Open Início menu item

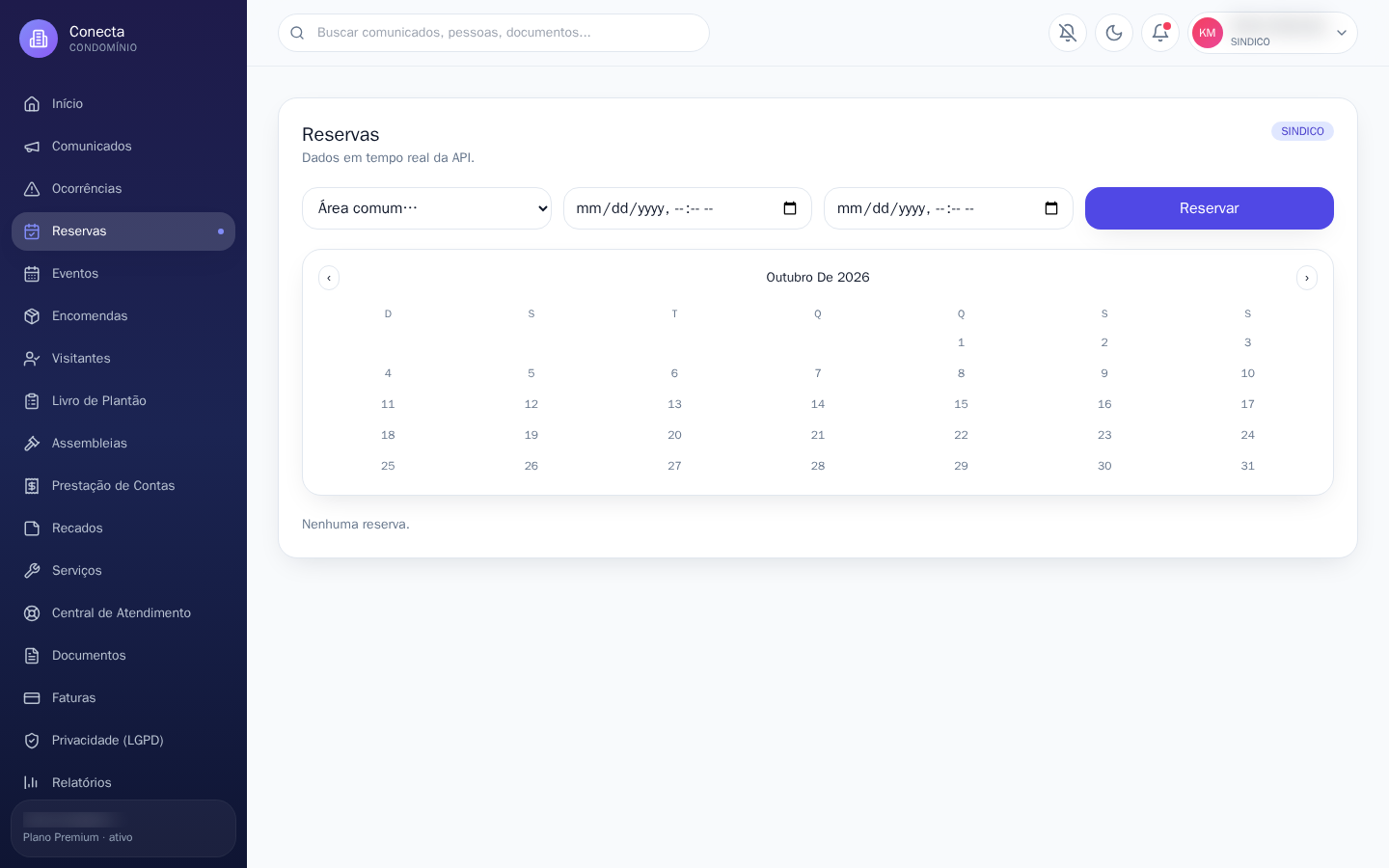coord(123,104)
